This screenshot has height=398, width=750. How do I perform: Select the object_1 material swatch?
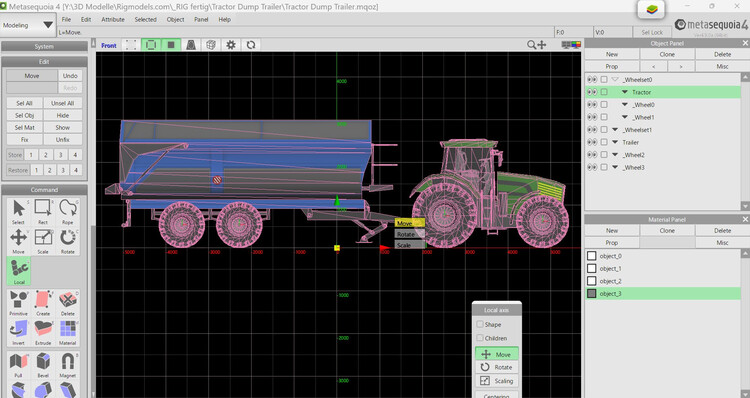592,268
